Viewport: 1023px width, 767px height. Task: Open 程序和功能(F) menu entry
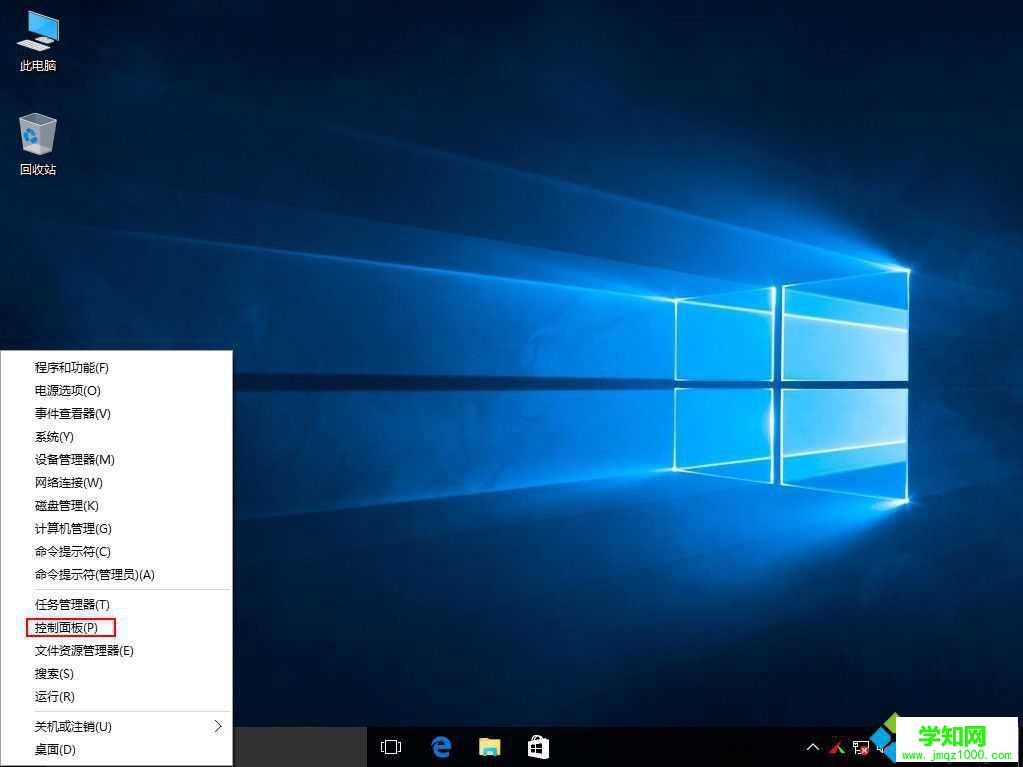[71, 367]
